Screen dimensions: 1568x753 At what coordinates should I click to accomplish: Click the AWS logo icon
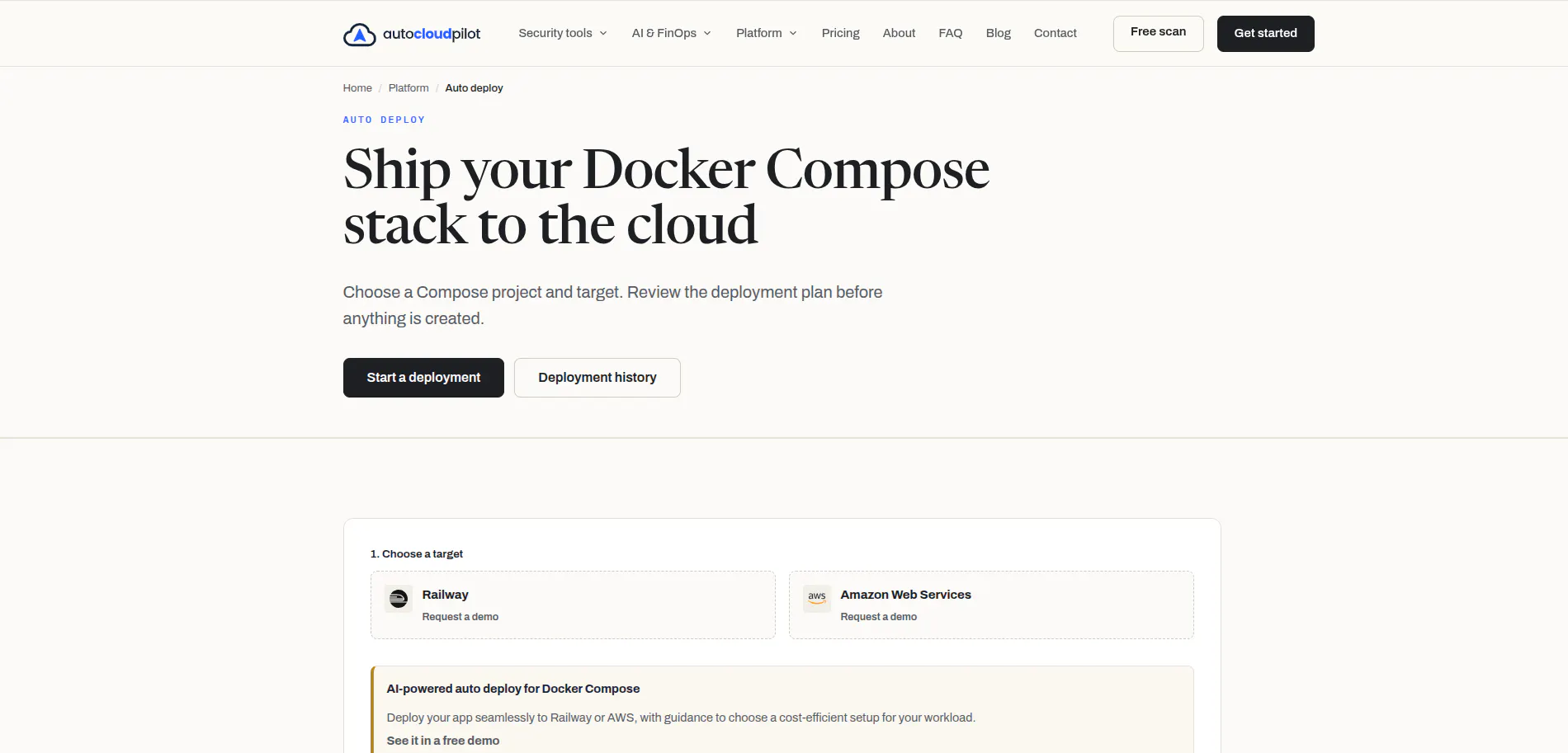817,599
